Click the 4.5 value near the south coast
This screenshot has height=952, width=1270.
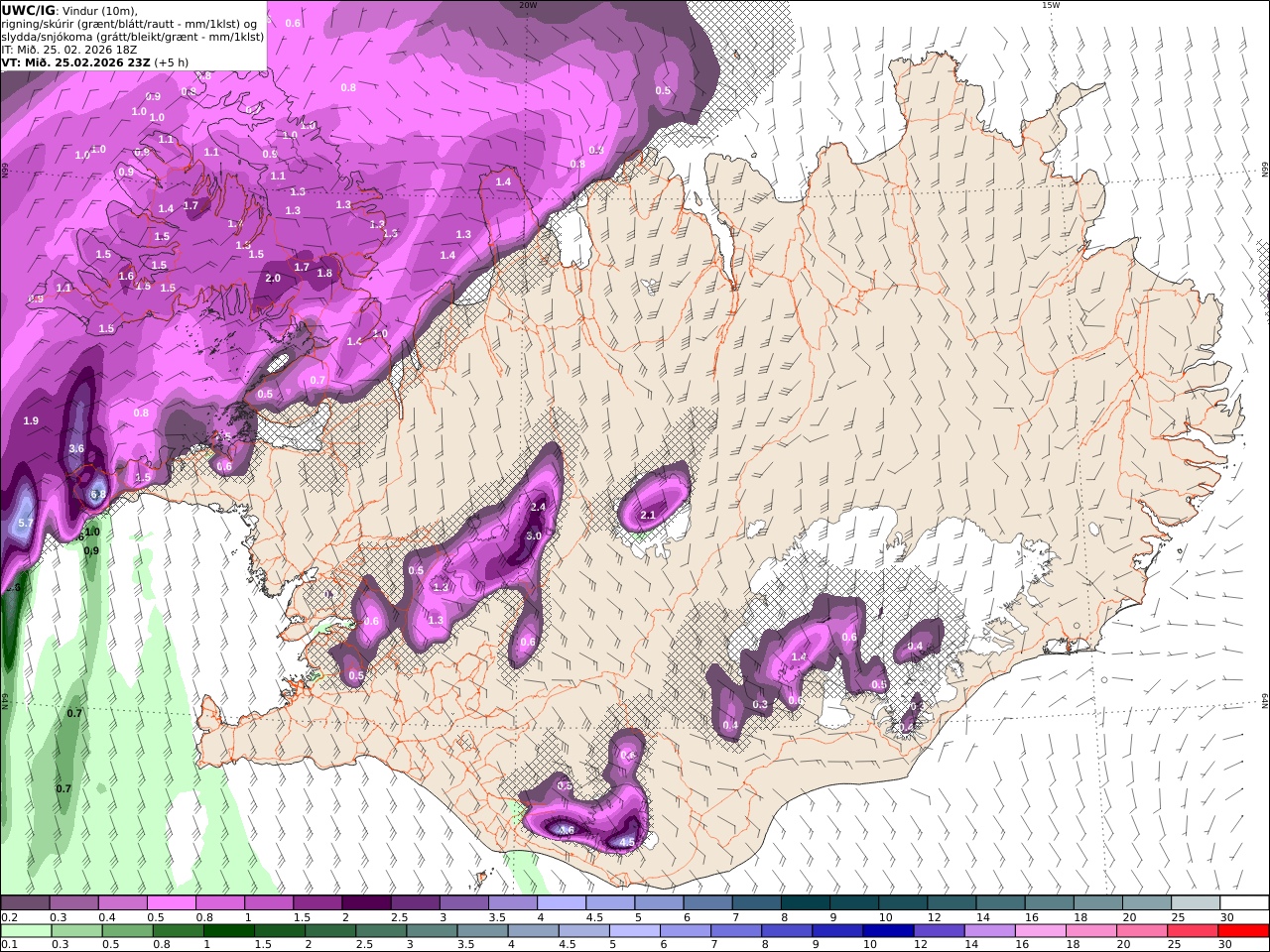tap(627, 843)
